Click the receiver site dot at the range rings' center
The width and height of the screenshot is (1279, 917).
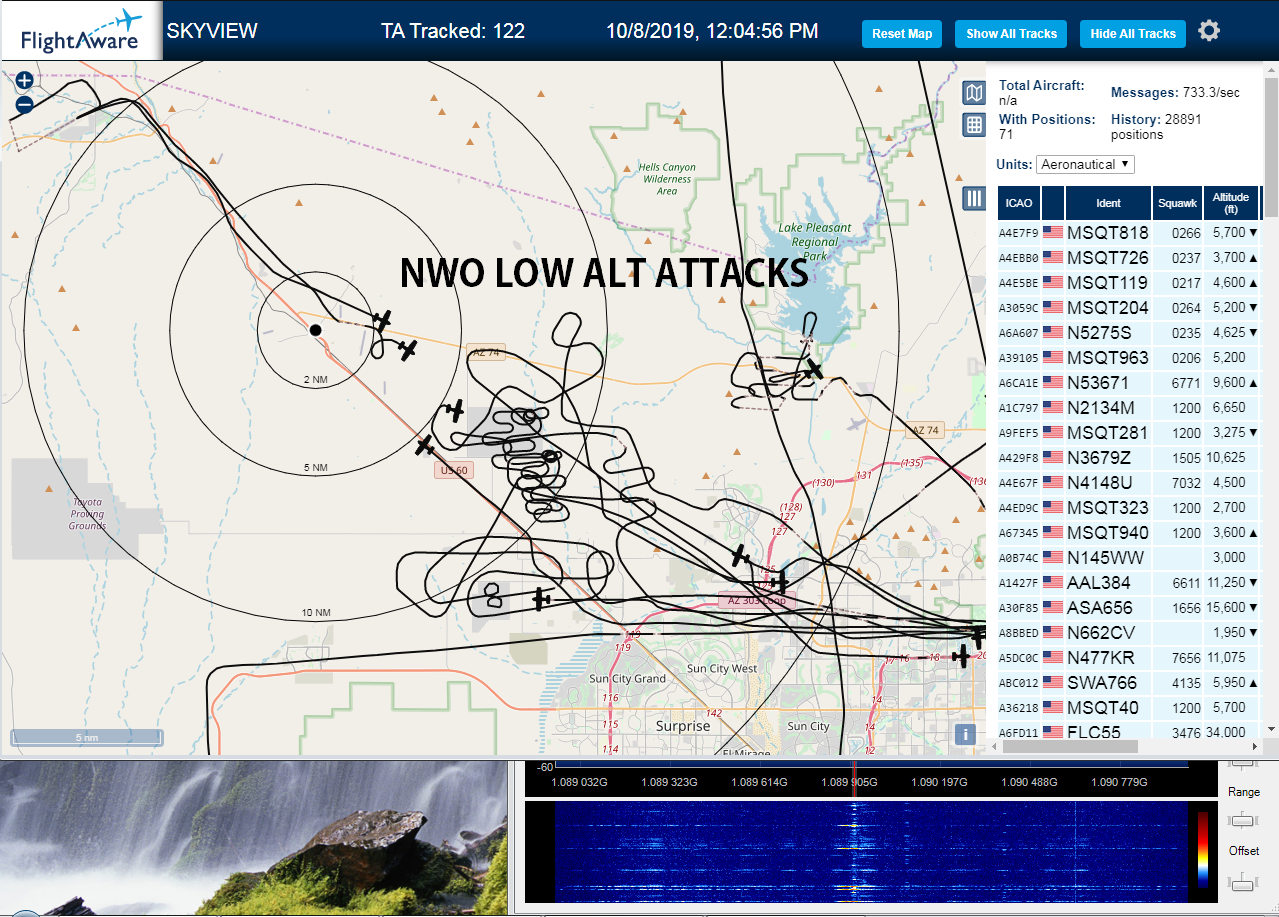(315, 329)
